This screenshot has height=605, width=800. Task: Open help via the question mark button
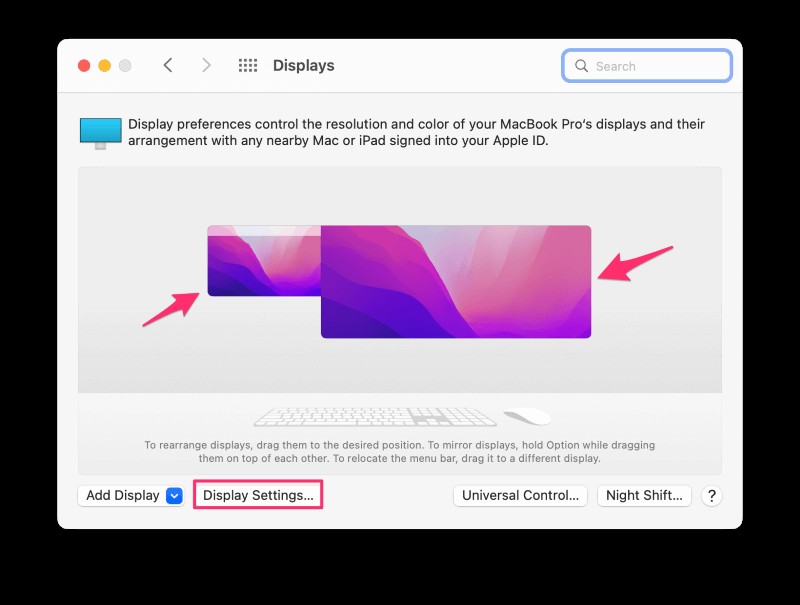click(711, 495)
